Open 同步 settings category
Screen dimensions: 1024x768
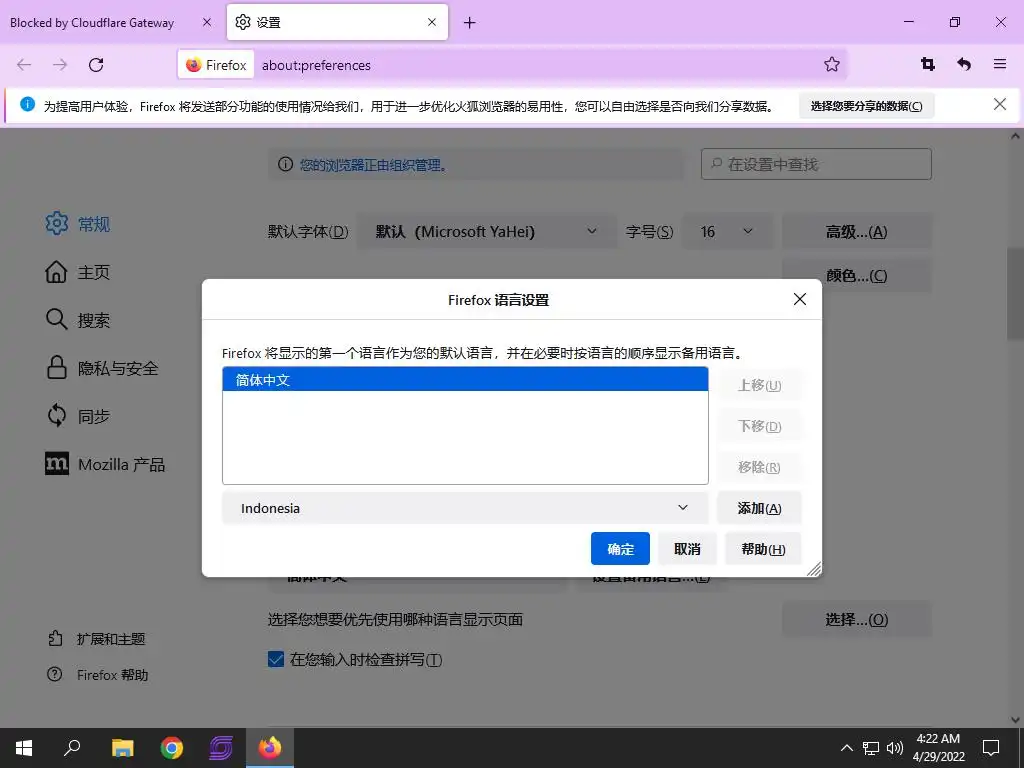point(77,416)
